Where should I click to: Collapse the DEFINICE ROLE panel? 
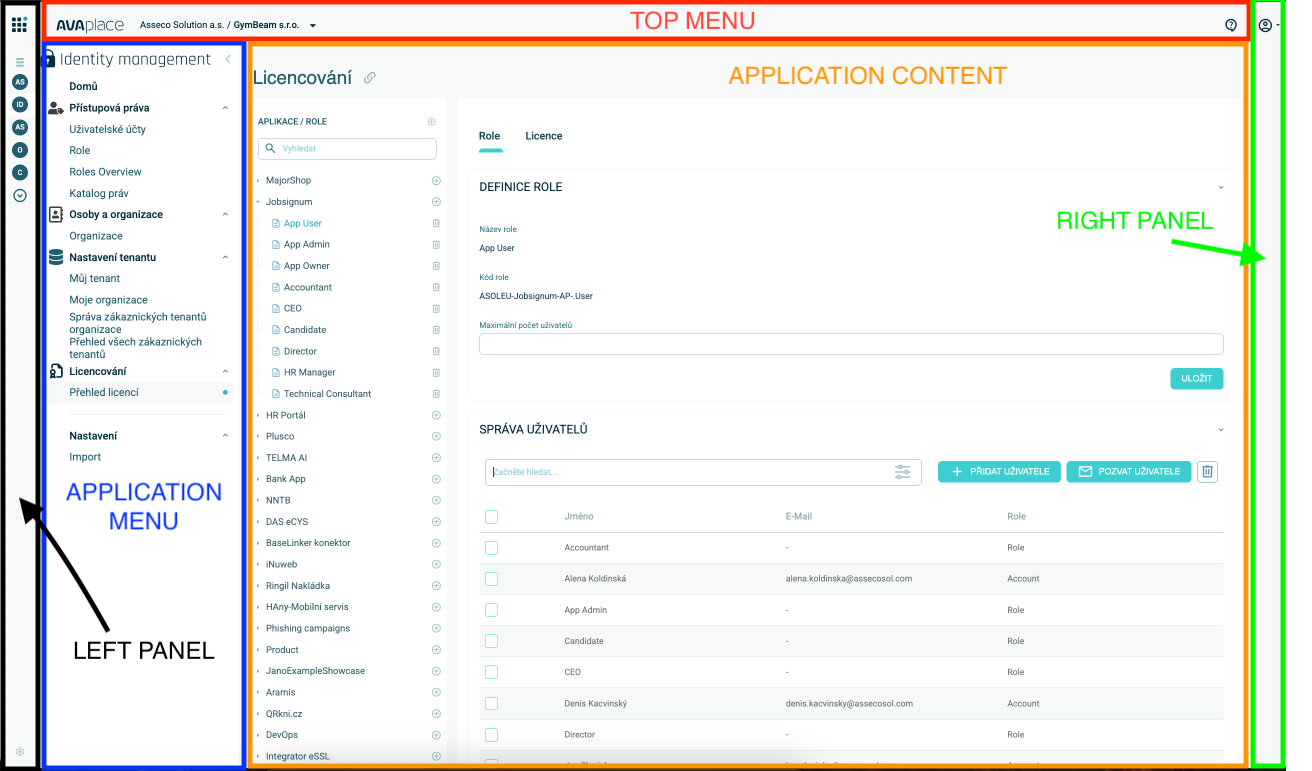coord(1220,187)
